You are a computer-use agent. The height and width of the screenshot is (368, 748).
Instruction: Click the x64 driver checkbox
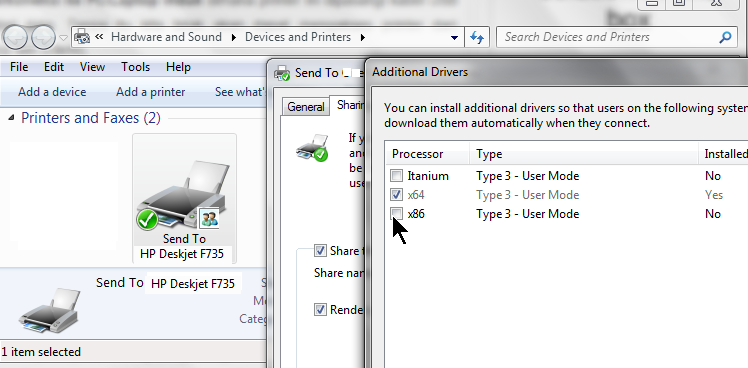click(396, 195)
